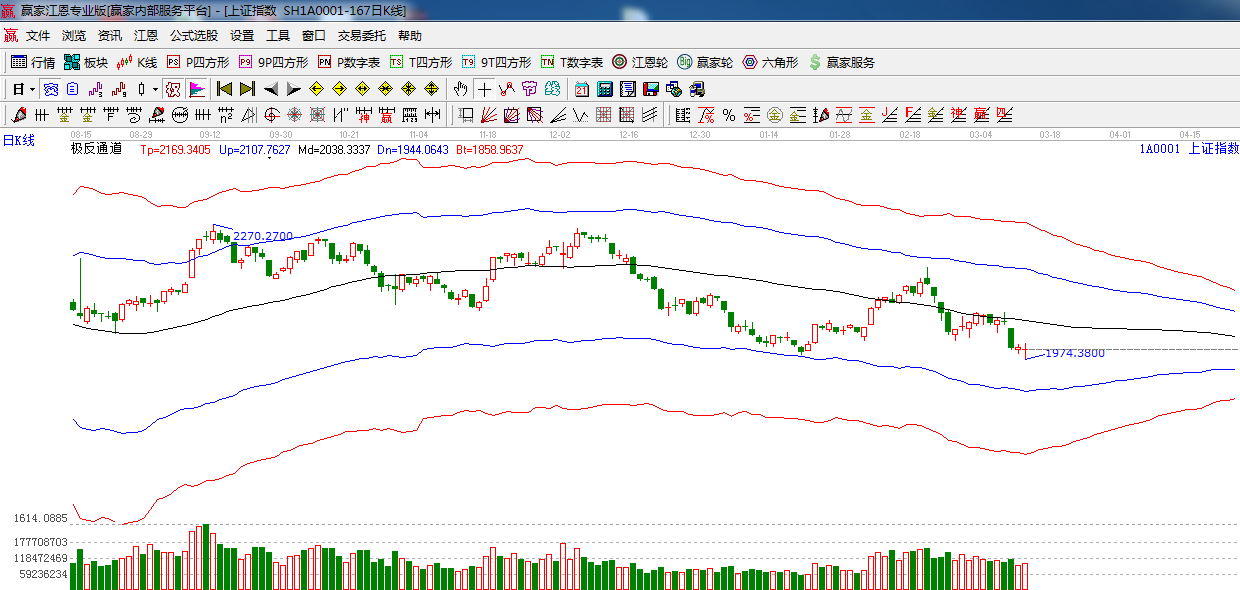
Task: Toggle the crosshair cursor tool
Action: tap(484, 89)
